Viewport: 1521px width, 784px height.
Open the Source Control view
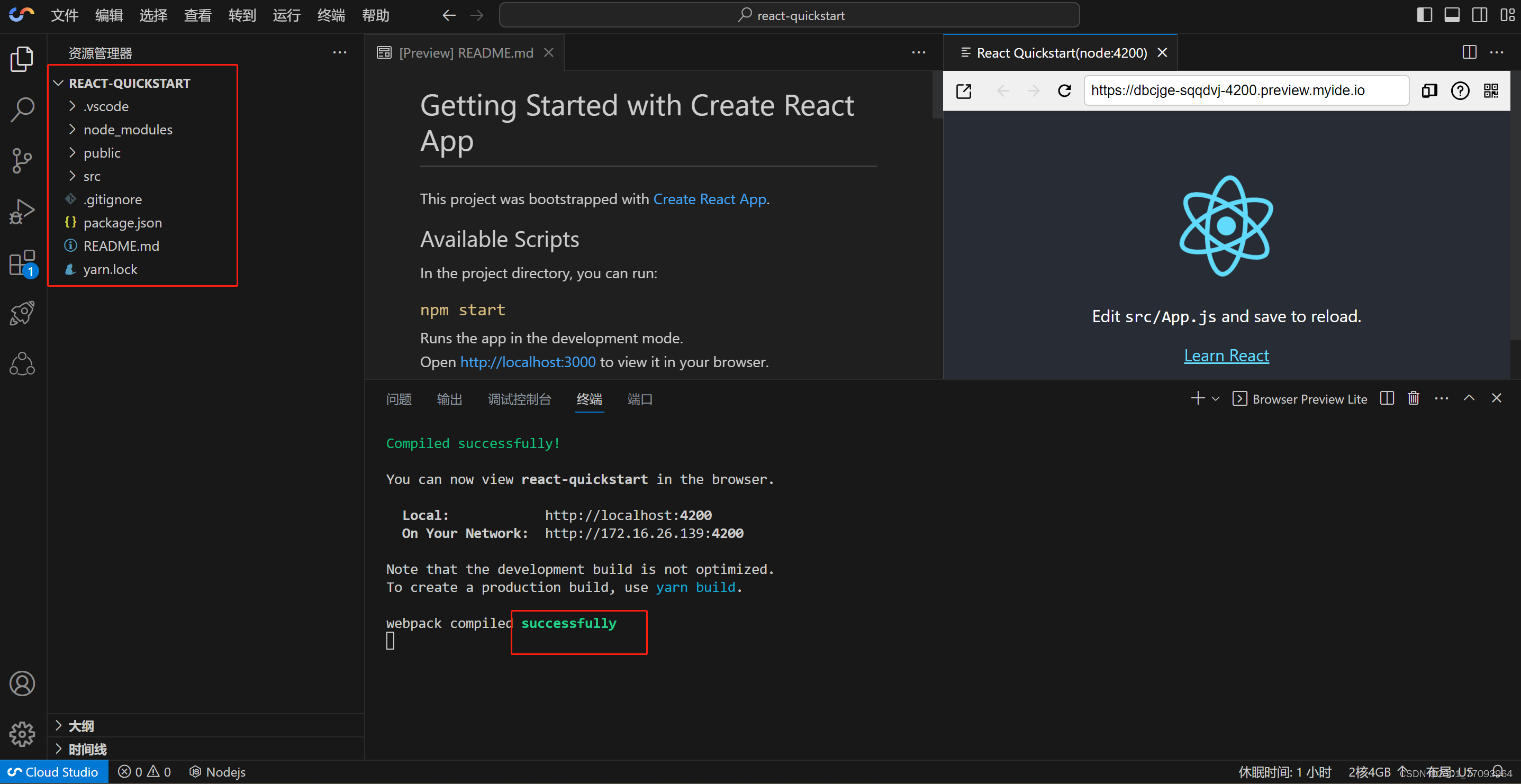coord(22,160)
